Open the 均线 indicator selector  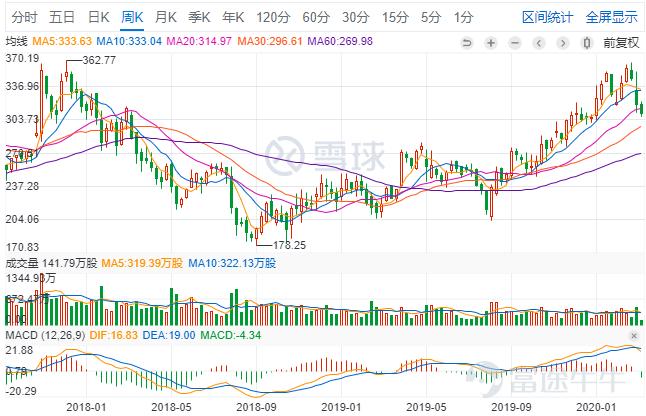coord(17,41)
